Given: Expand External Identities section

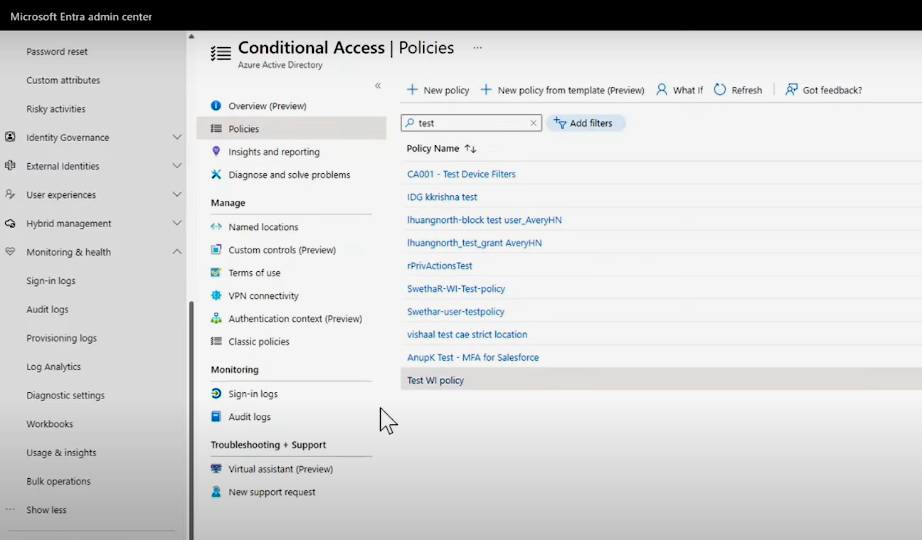Looking at the screenshot, I should (x=176, y=166).
